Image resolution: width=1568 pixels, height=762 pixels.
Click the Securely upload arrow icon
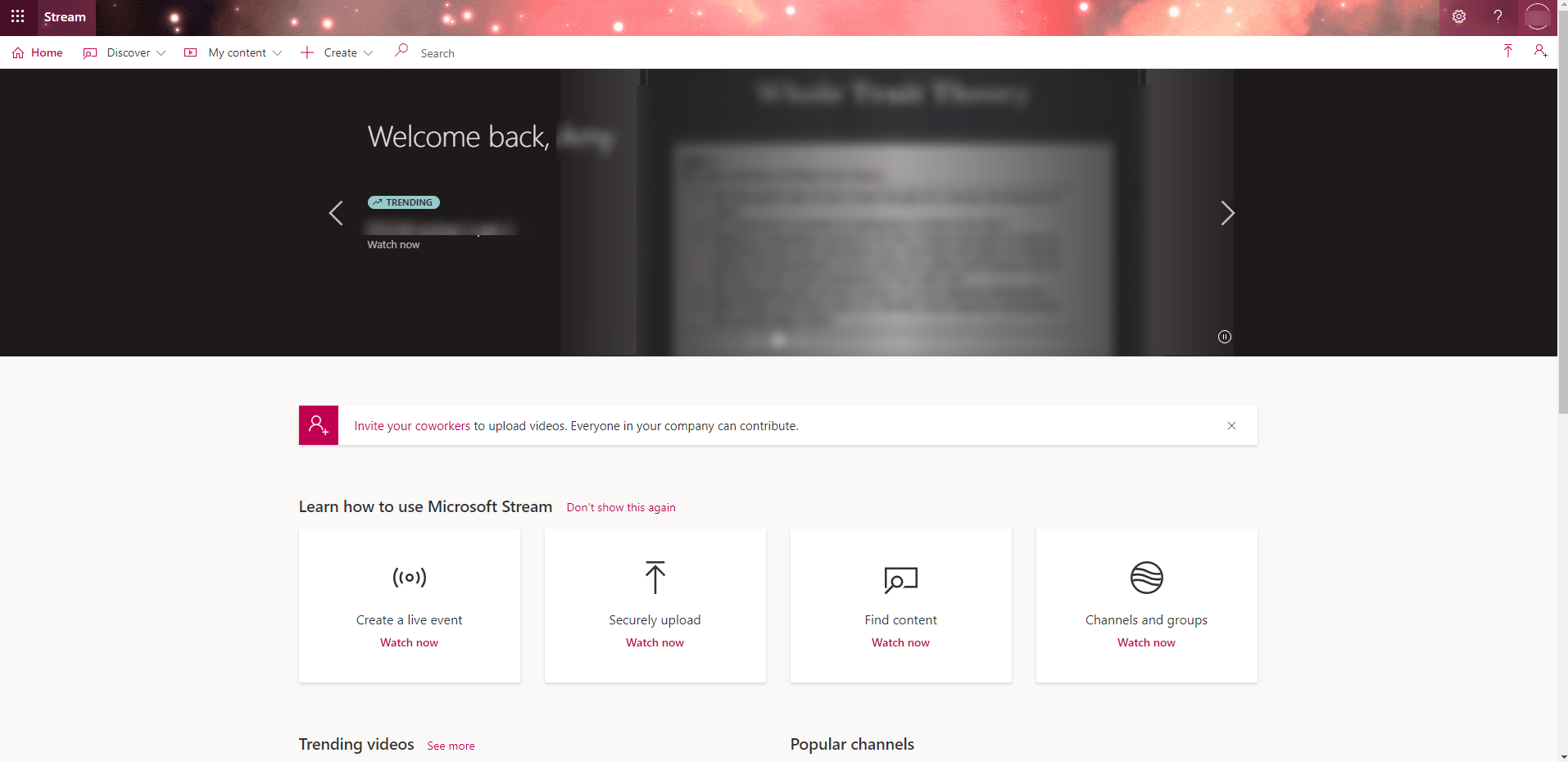click(655, 578)
